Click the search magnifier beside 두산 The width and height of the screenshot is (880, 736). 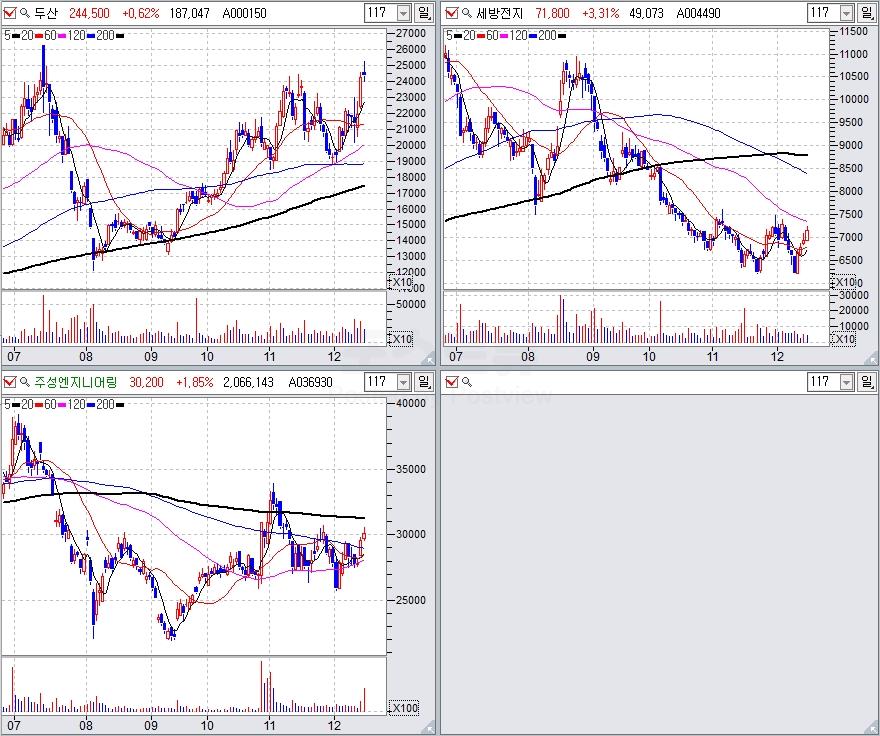pos(25,13)
